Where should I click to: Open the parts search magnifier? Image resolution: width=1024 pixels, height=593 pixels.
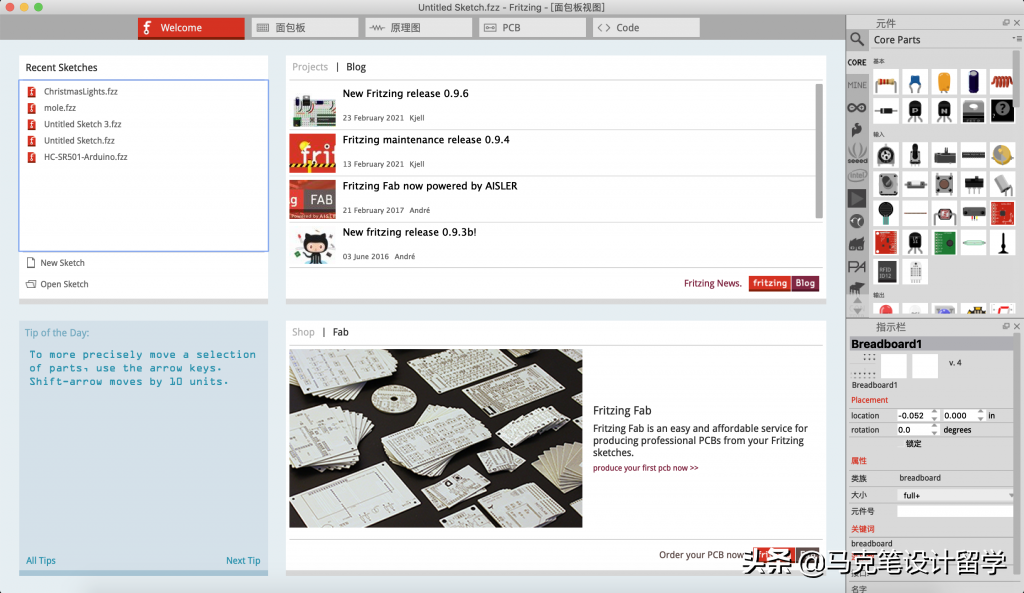(x=857, y=39)
